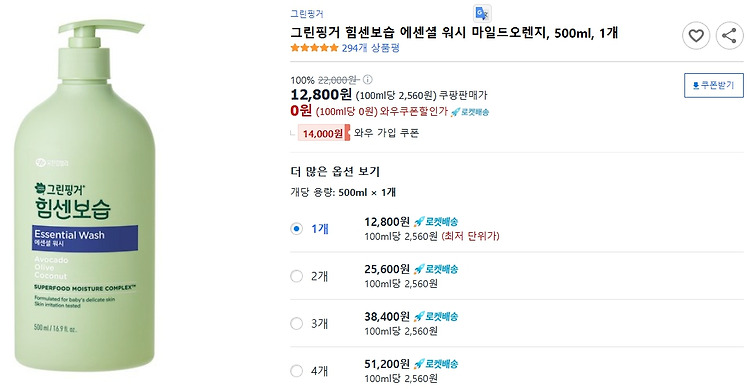Click the rocket delivery badge near 와우쿠폰할인가
Screen dimensions: 750x389
click(x=470, y=112)
